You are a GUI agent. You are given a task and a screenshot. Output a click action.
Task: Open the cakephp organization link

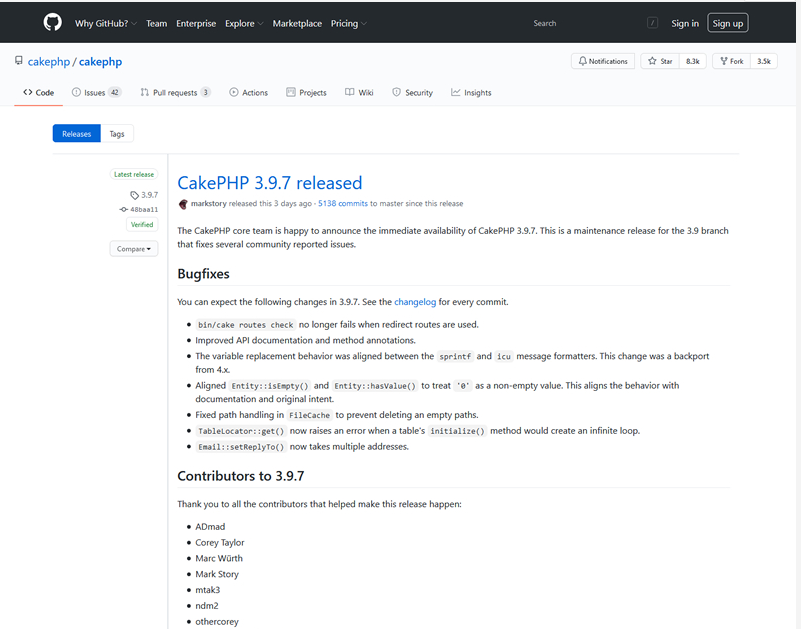[49, 62]
